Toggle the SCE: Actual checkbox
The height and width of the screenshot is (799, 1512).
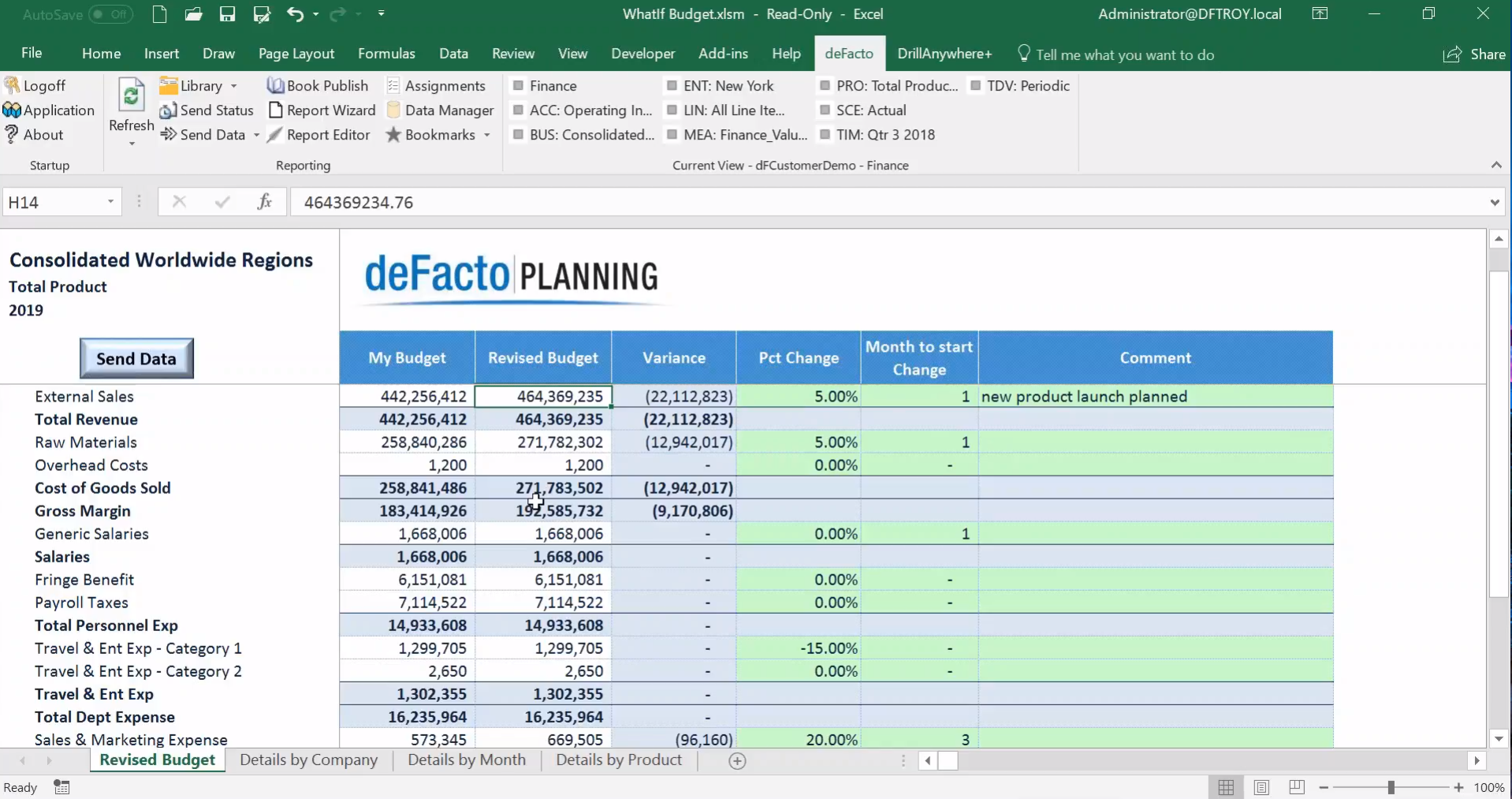pyautogui.click(x=825, y=110)
